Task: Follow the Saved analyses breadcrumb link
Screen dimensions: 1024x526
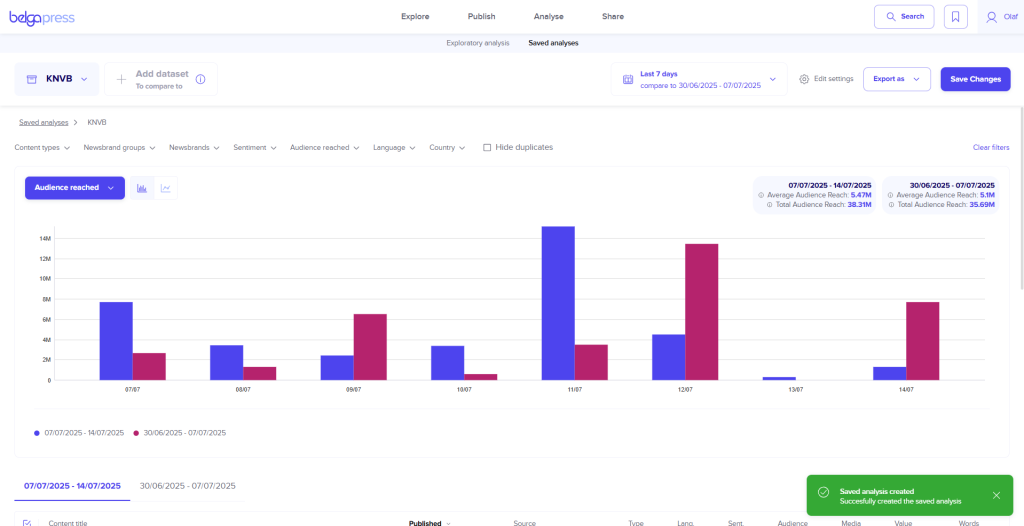Action: click(44, 122)
